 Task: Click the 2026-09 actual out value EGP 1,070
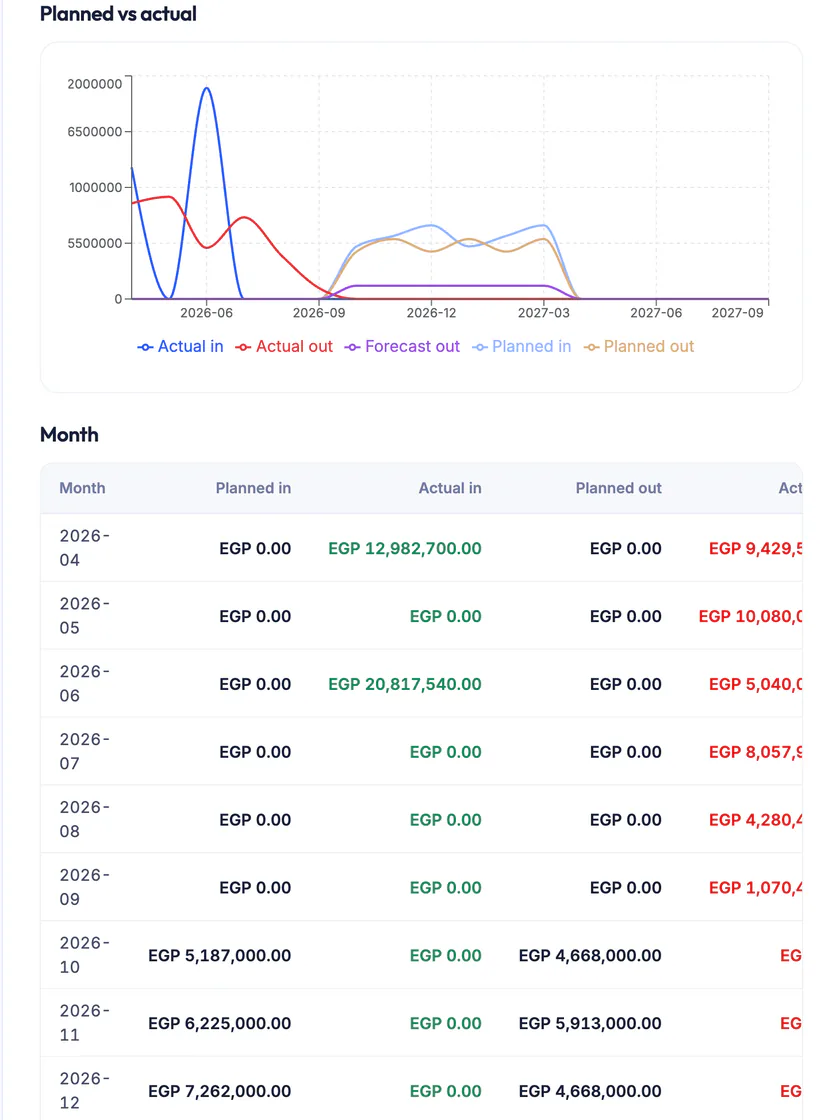pyautogui.click(x=756, y=888)
